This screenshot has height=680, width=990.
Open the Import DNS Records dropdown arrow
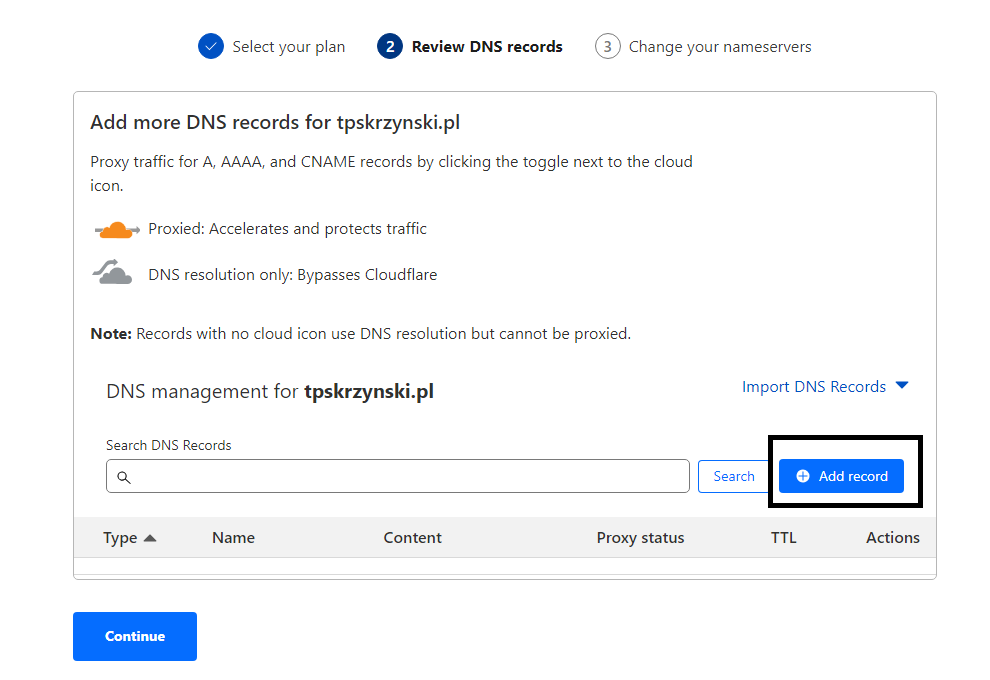[902, 385]
